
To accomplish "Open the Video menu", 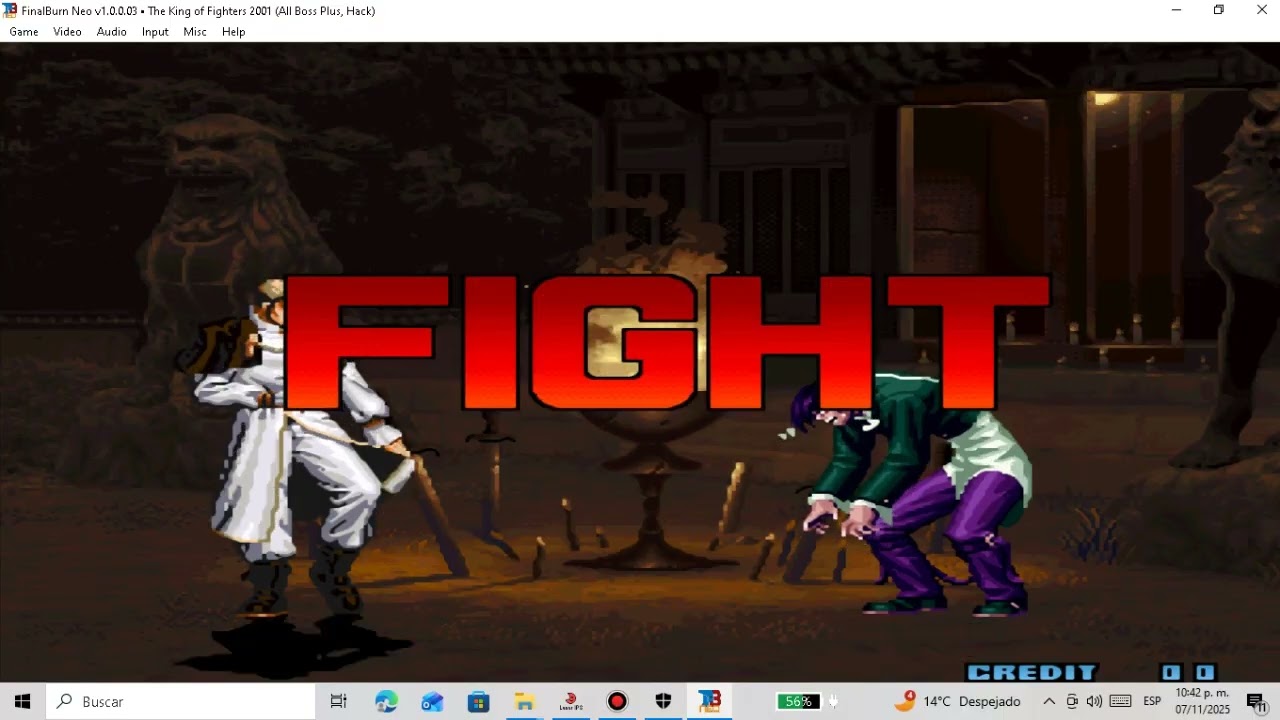I will [67, 32].
